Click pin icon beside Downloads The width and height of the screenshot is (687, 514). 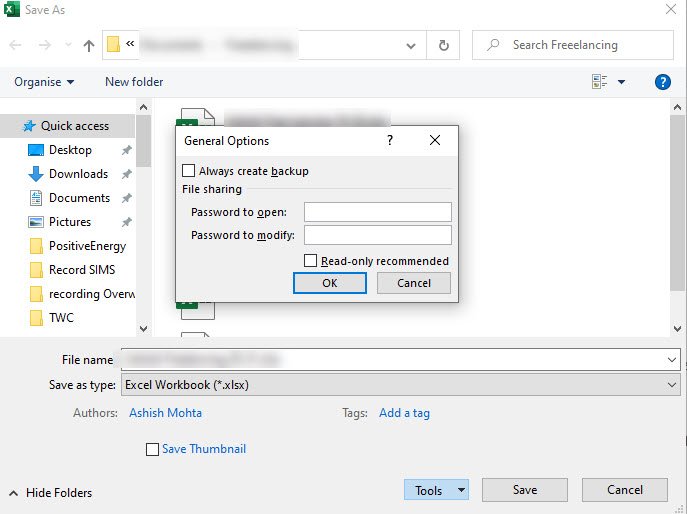(x=127, y=174)
